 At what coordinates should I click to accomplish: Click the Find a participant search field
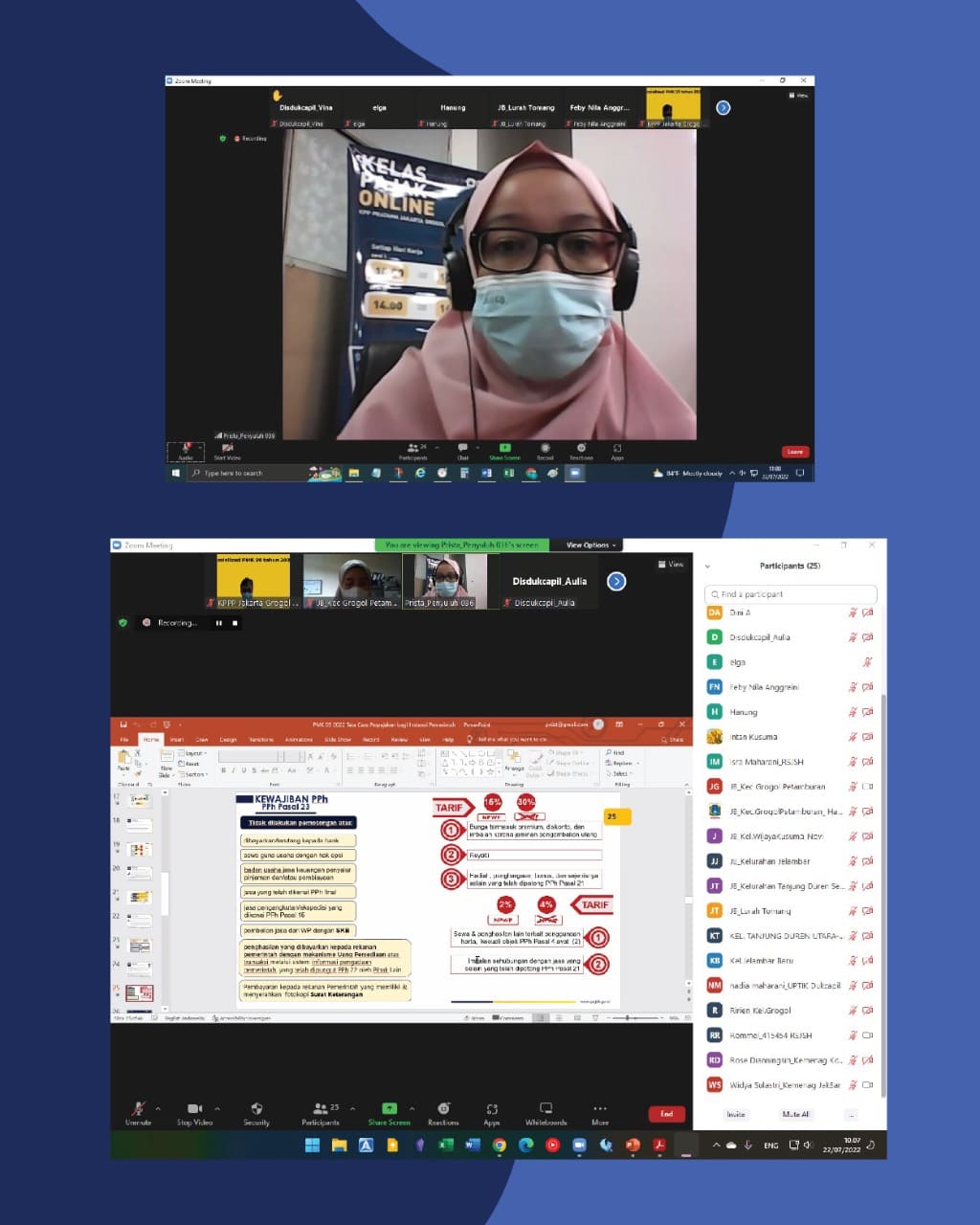point(791,594)
